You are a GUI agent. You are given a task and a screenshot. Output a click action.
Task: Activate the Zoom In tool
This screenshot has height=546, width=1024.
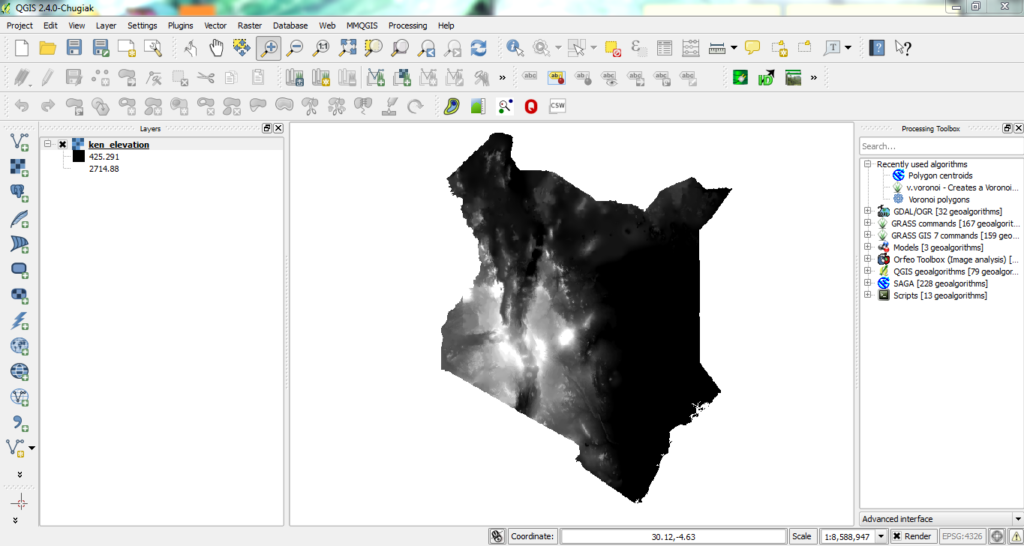click(269, 48)
